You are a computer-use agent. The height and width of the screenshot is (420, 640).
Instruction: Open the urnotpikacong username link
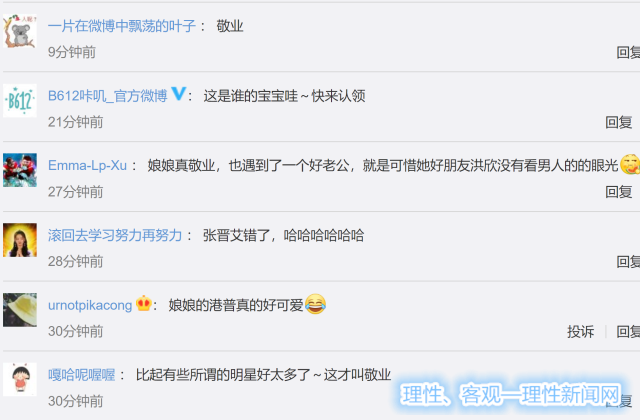click(x=90, y=305)
